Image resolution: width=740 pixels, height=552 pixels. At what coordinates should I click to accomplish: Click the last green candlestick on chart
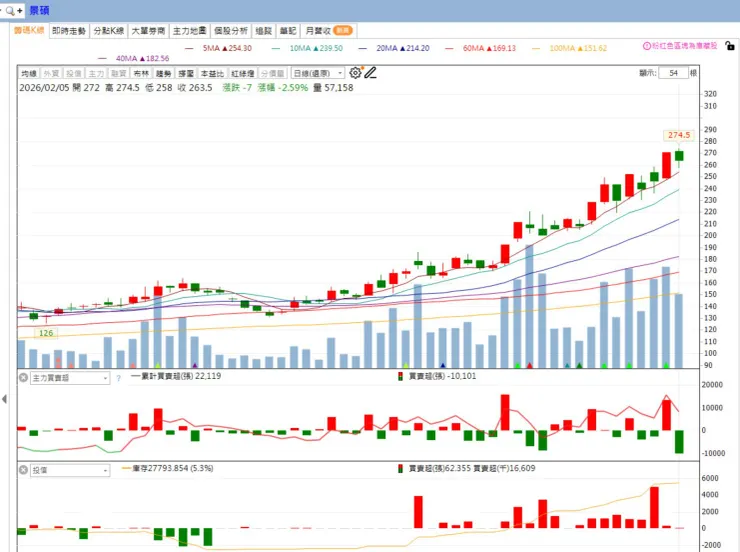[679, 156]
